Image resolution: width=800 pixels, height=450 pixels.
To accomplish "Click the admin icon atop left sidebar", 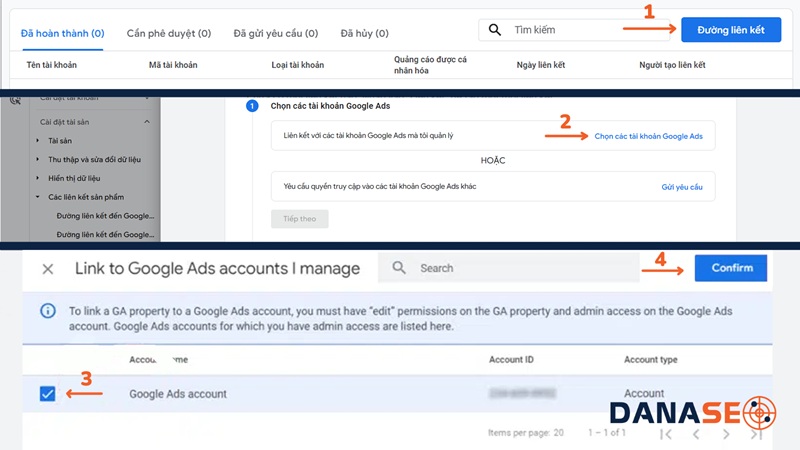I will (x=15, y=100).
